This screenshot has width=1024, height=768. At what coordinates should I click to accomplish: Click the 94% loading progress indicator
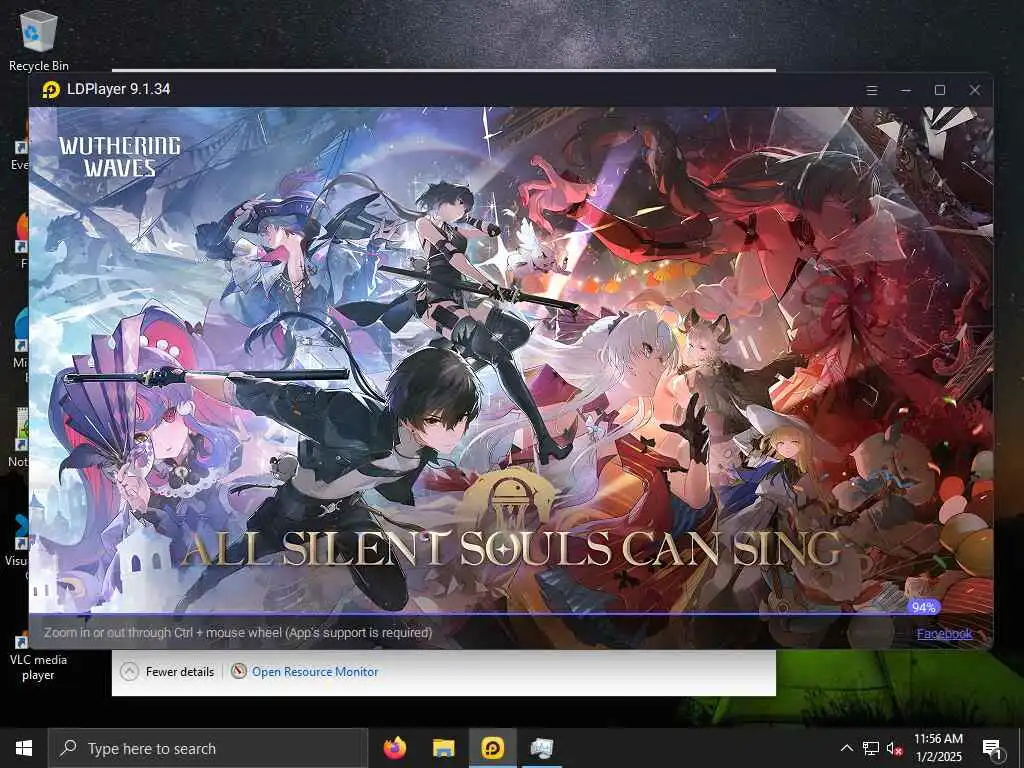(x=923, y=607)
